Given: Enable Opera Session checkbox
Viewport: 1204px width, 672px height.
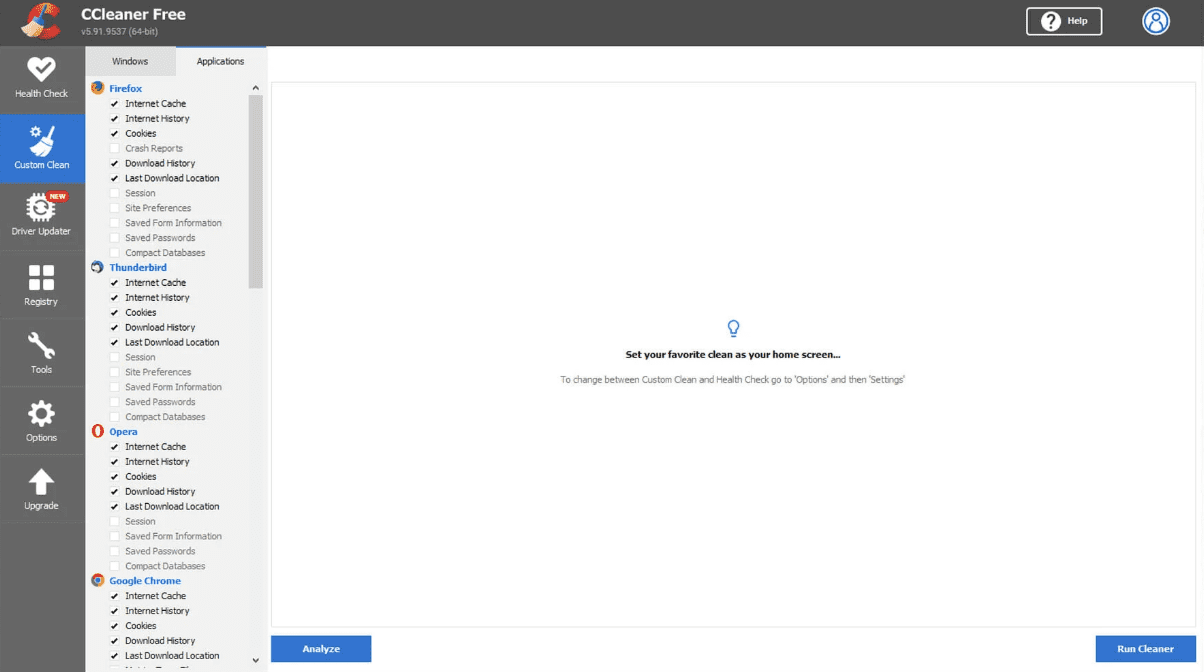Looking at the screenshot, I should (x=115, y=521).
